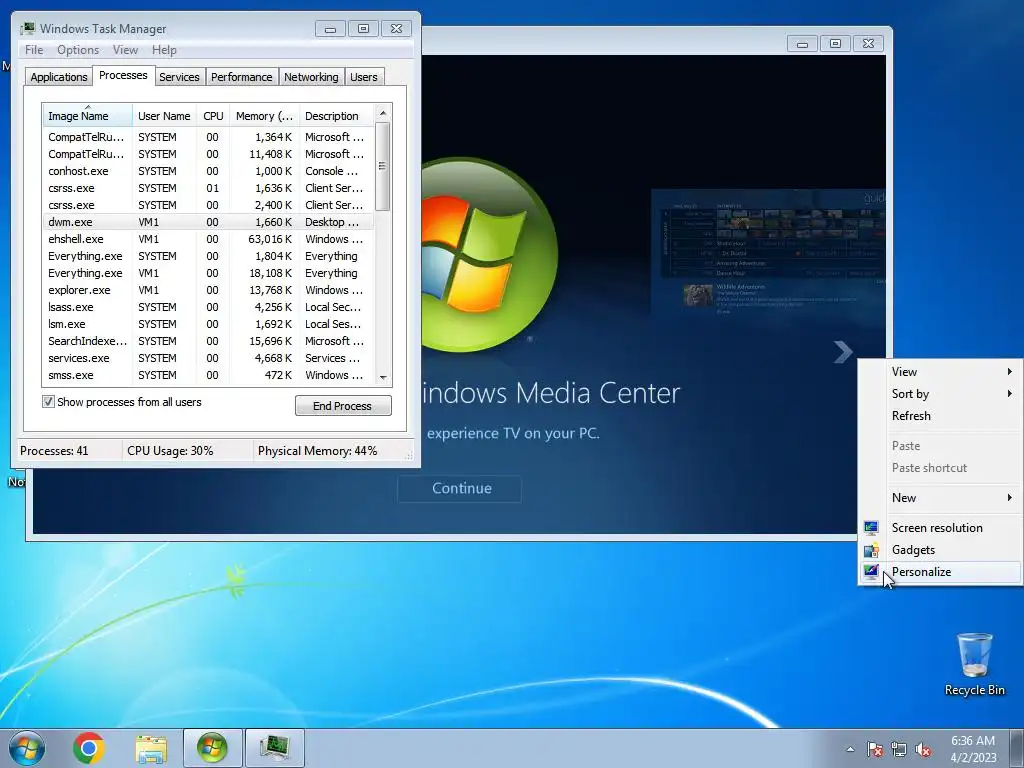
Task: Click process list scroll down arrow
Action: coord(383,377)
